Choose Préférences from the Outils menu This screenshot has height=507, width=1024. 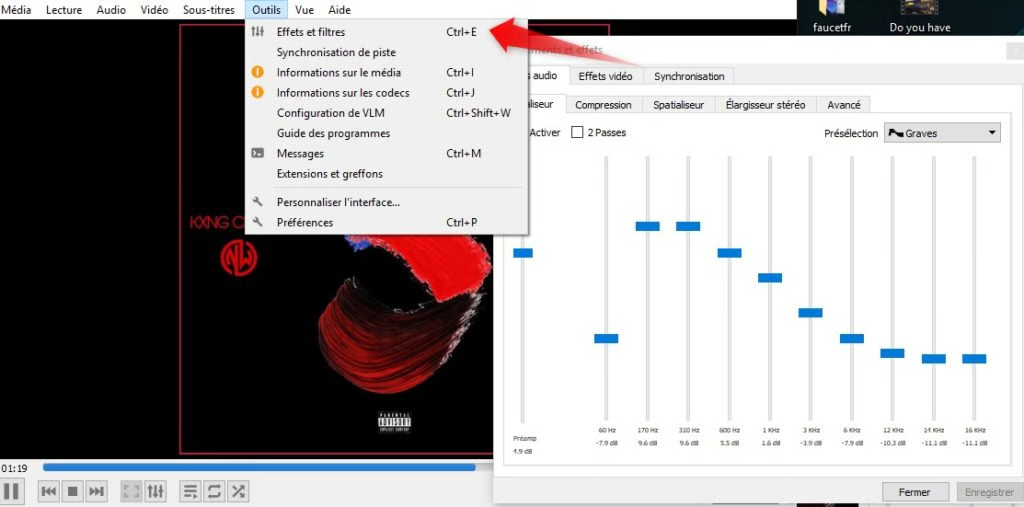point(305,222)
